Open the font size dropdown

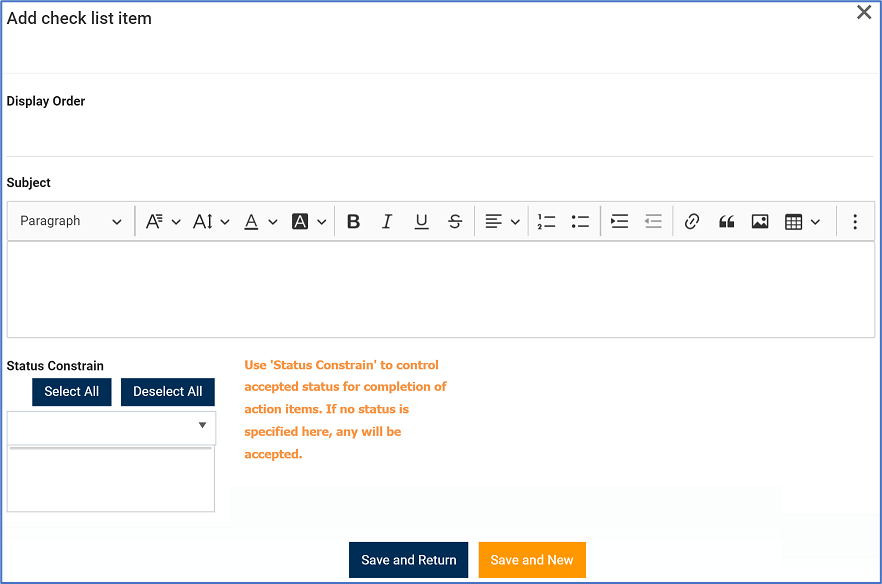(211, 222)
